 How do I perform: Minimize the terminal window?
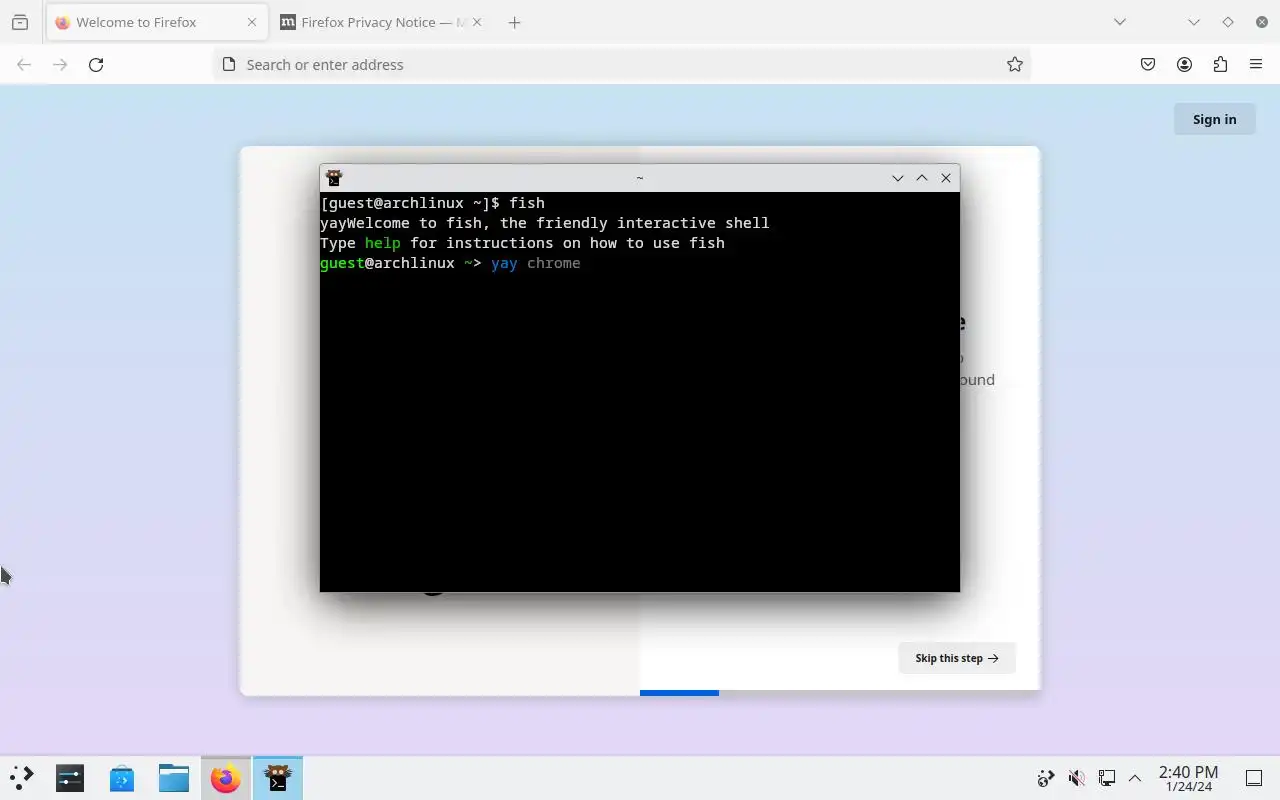[x=898, y=178]
